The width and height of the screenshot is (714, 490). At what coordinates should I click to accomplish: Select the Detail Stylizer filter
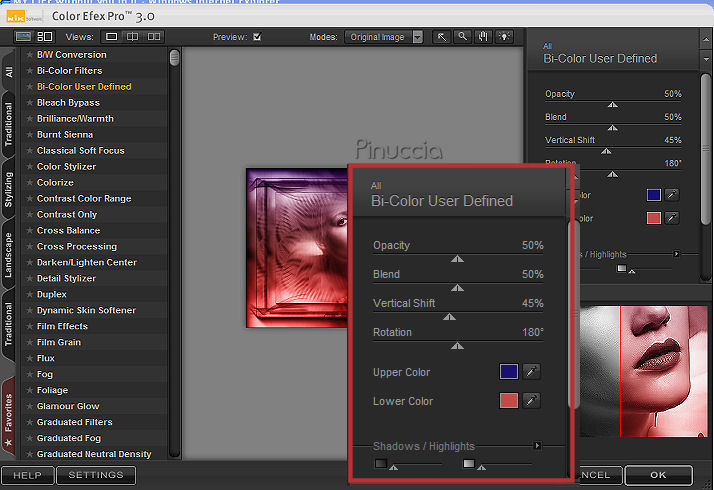coord(66,278)
